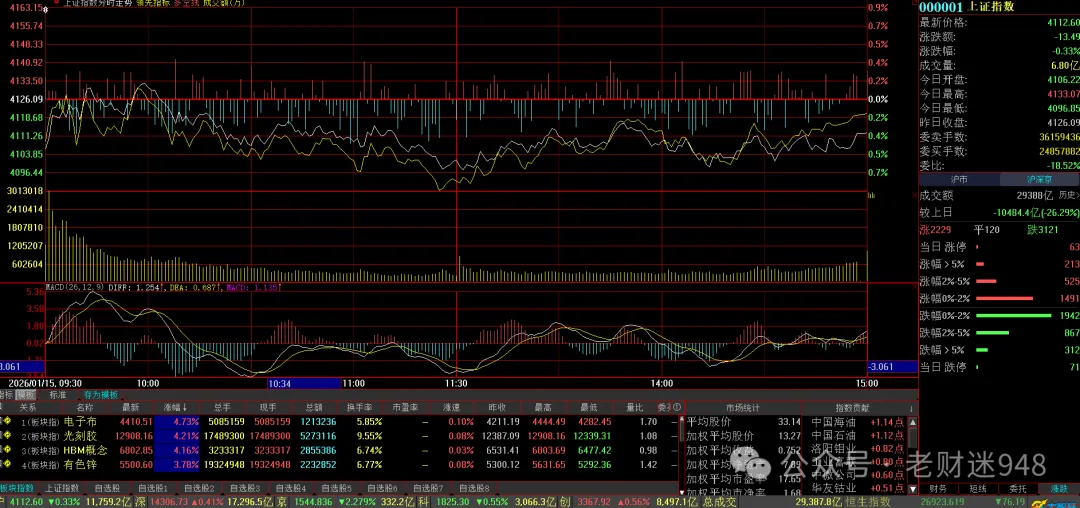
Task: Open the 历史 dropdown next to 成交额
Action: [1068, 196]
